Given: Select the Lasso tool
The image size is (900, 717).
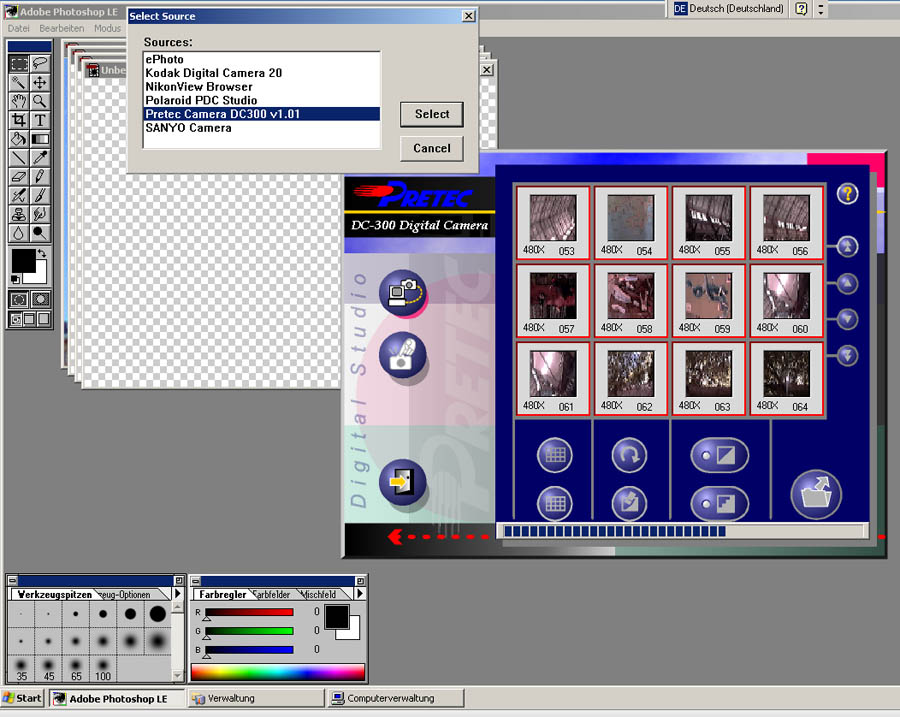Looking at the screenshot, I should click(x=40, y=64).
